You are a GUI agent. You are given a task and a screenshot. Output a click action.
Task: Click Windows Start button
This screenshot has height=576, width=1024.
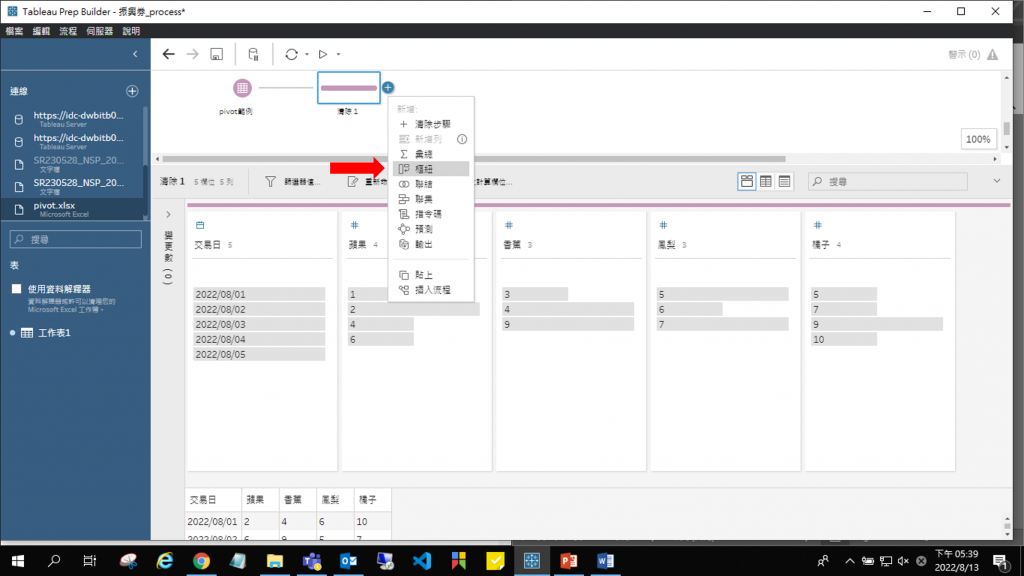pyautogui.click(x=18, y=561)
